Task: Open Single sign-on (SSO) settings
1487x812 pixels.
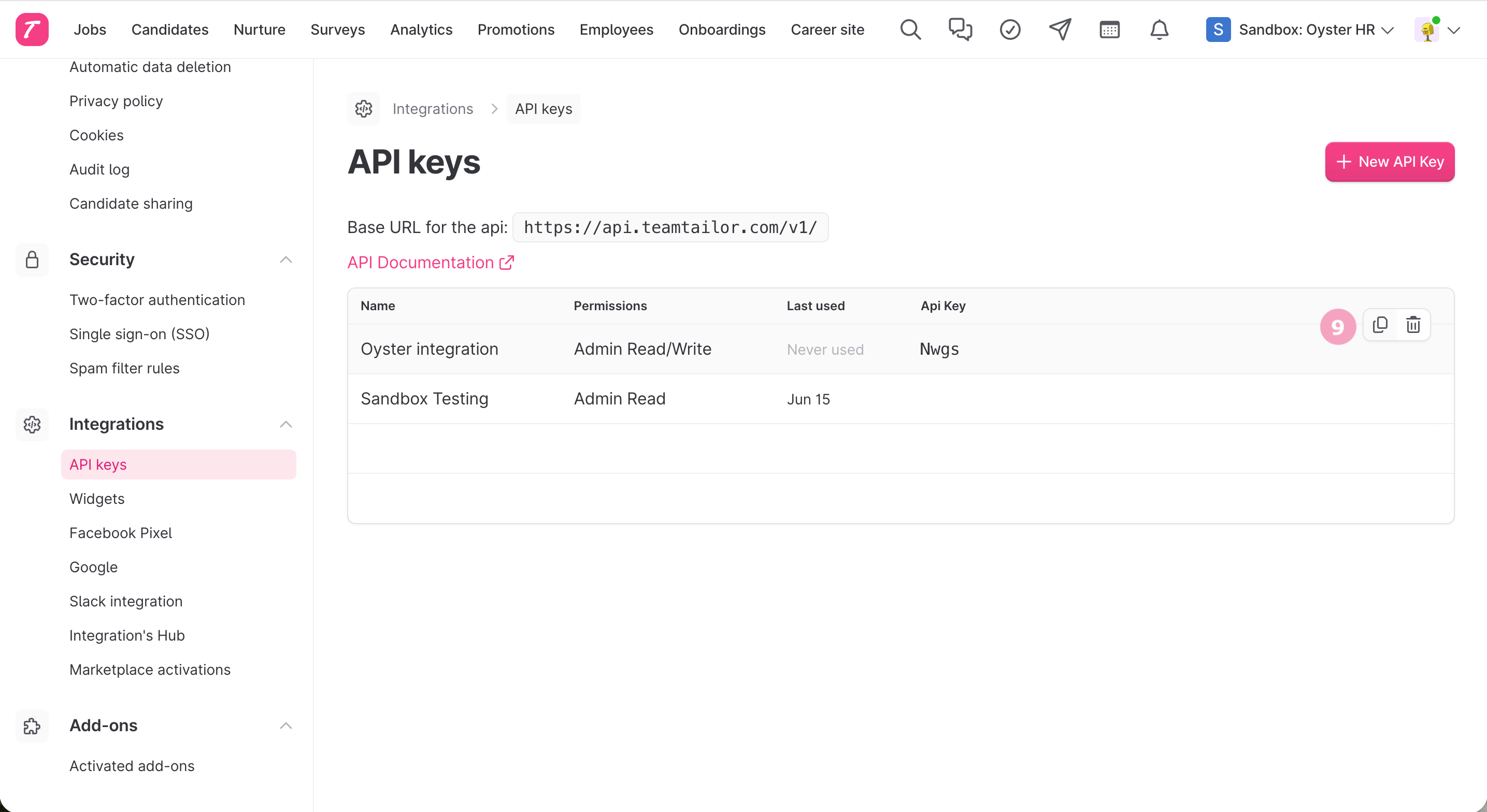Action: (x=139, y=334)
